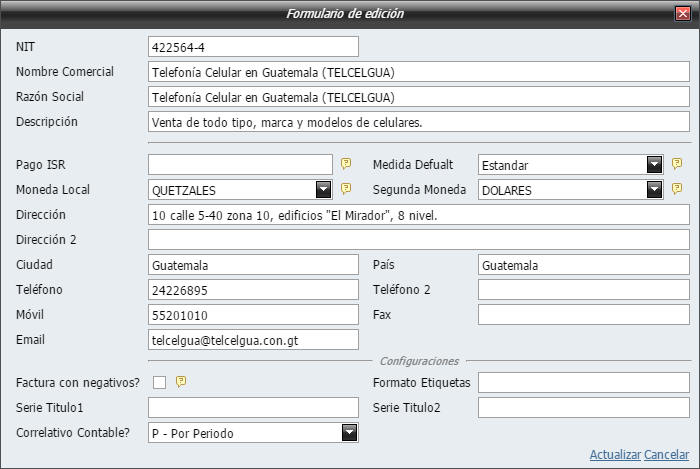Focus the Teléfono field with 24226895
This screenshot has width=700, height=469.
[x=253, y=290]
